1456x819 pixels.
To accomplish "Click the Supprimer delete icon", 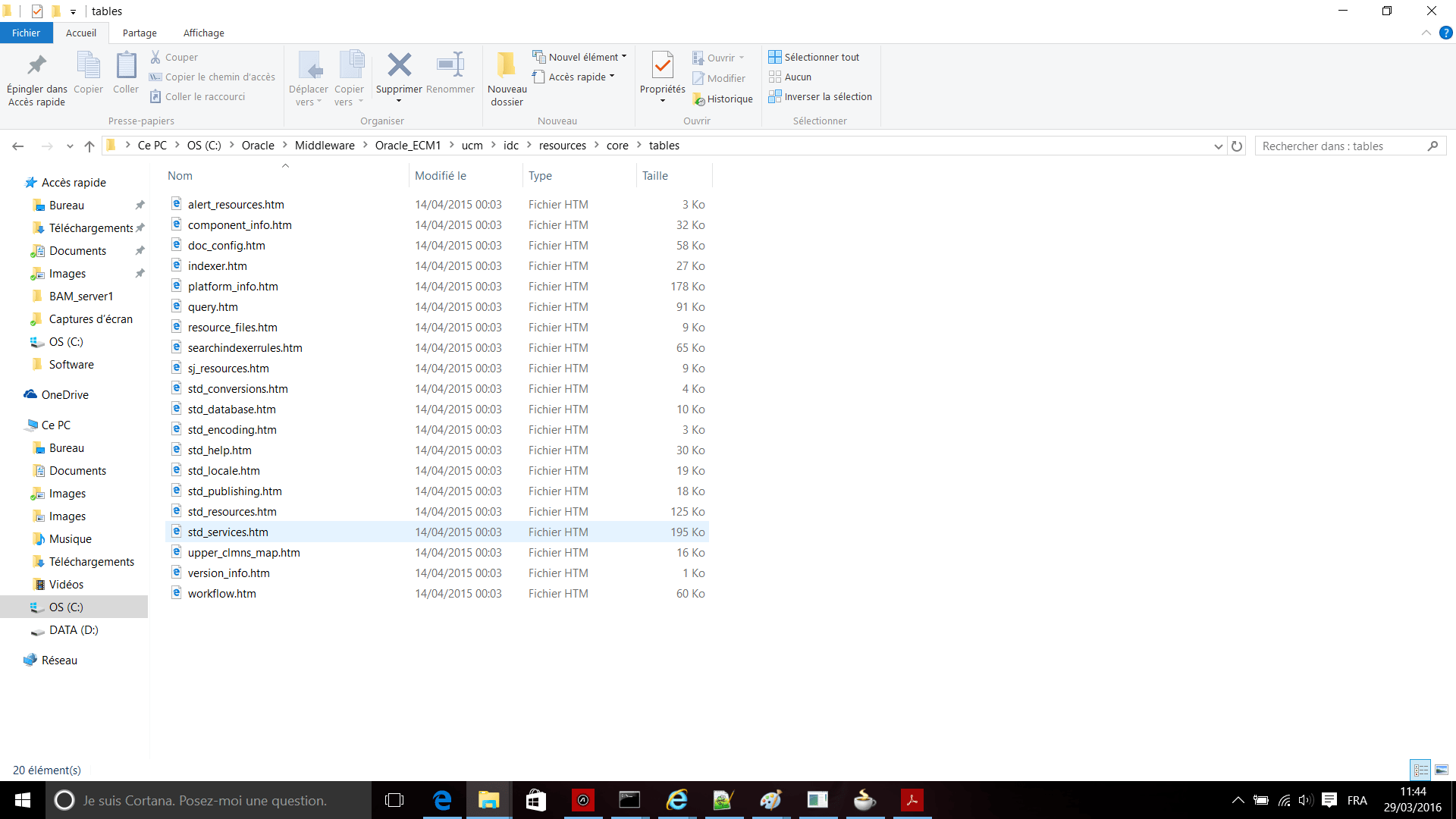I will [x=399, y=66].
